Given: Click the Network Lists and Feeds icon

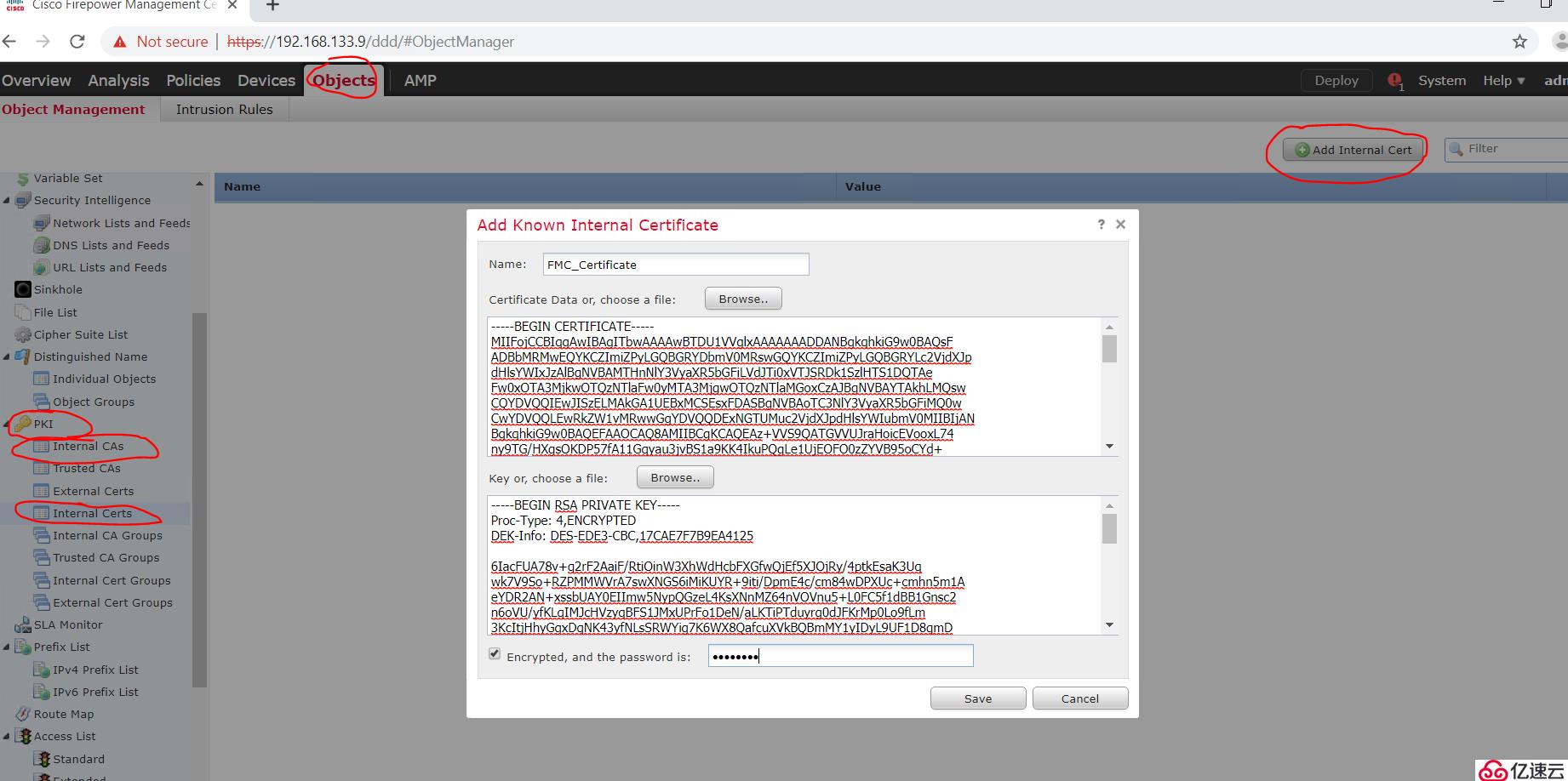Looking at the screenshot, I should (41, 224).
